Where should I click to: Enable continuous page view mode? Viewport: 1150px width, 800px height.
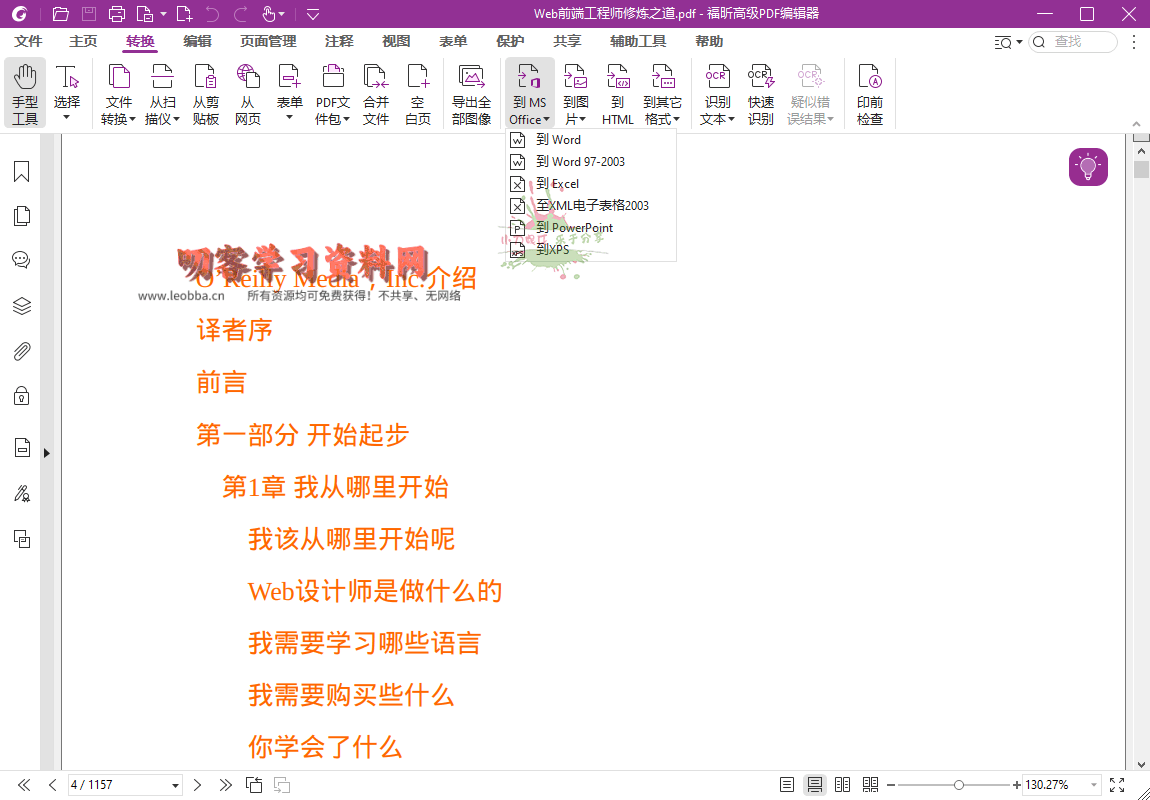point(815,785)
